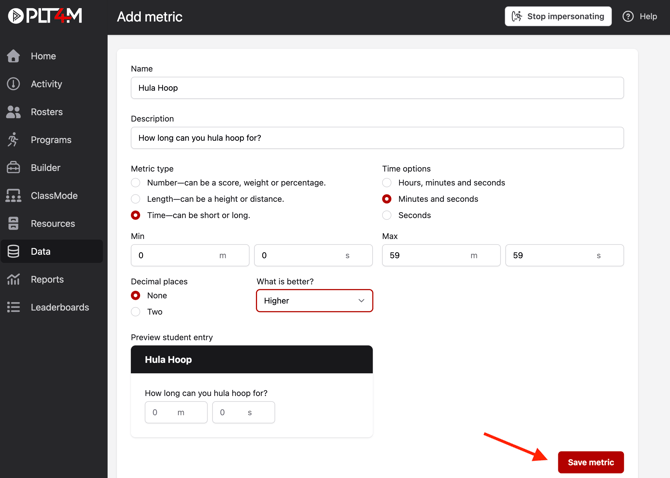Screen dimensions: 670x478
Task: Click the Preview student entry label
Action: coord(172,337)
